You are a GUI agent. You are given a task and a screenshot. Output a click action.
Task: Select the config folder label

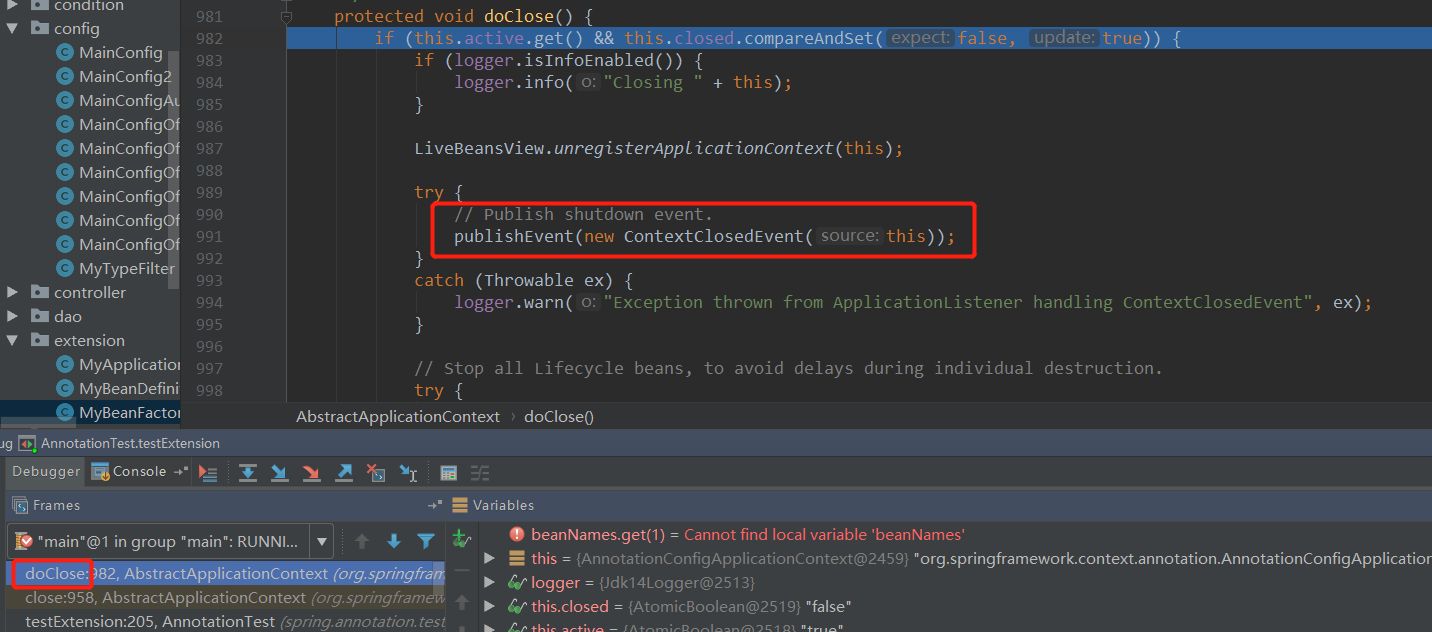point(77,28)
